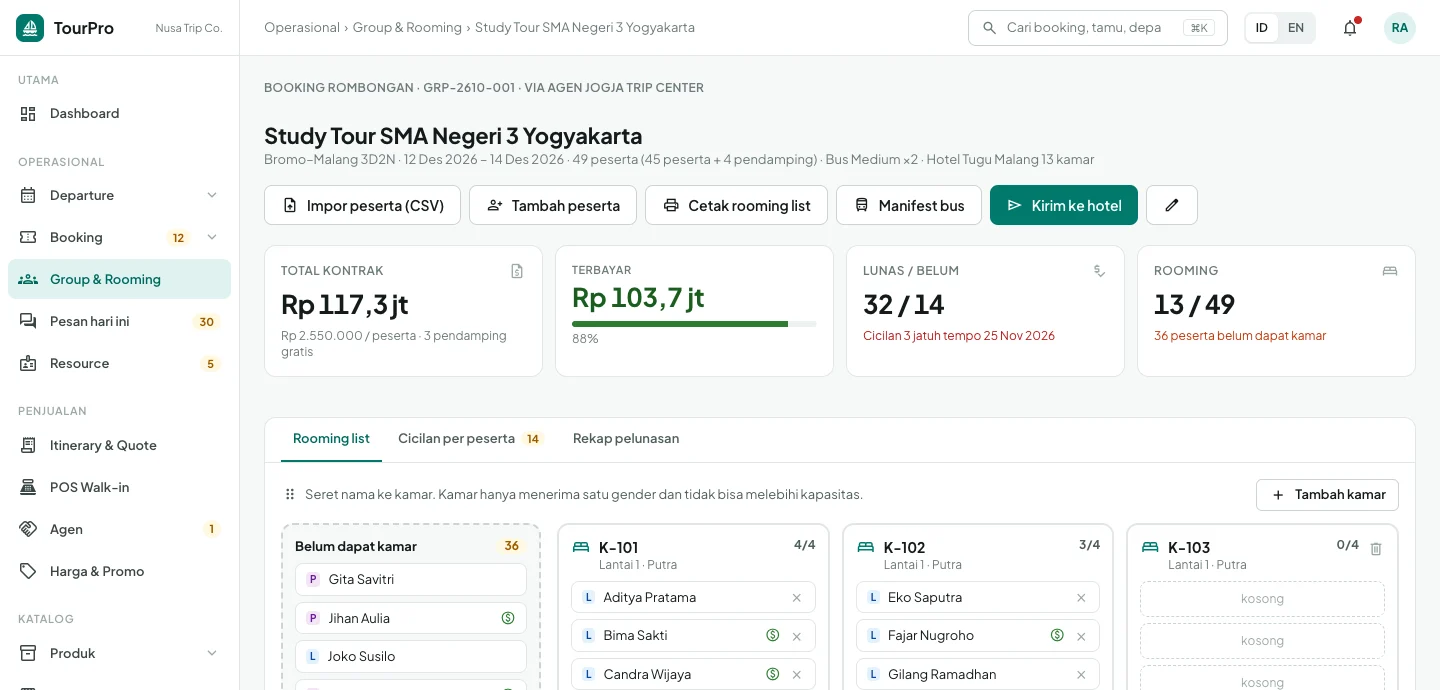Open Group & Rooming sidebar item

tap(119, 279)
